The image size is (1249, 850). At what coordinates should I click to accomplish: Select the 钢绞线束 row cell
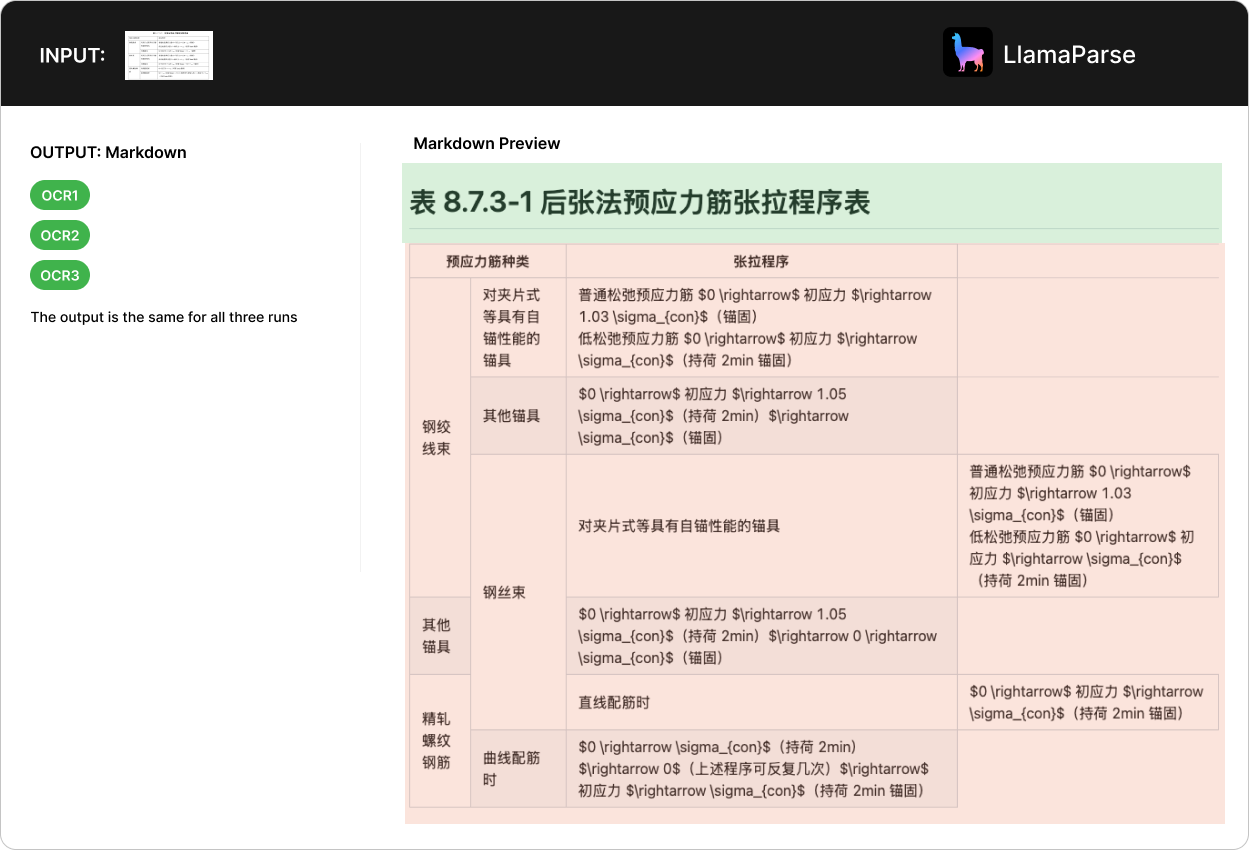click(x=437, y=437)
